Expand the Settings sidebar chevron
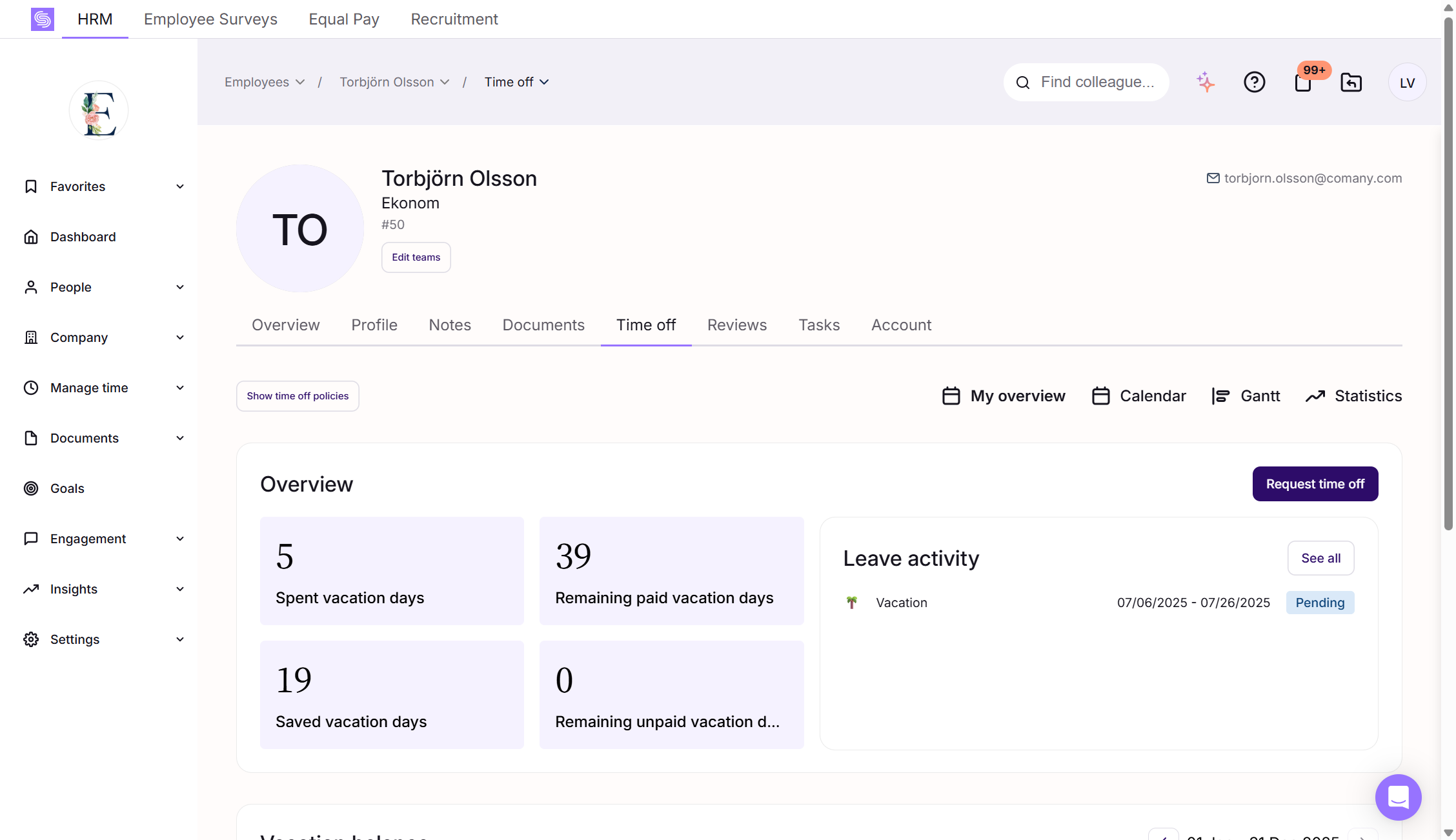 180,639
